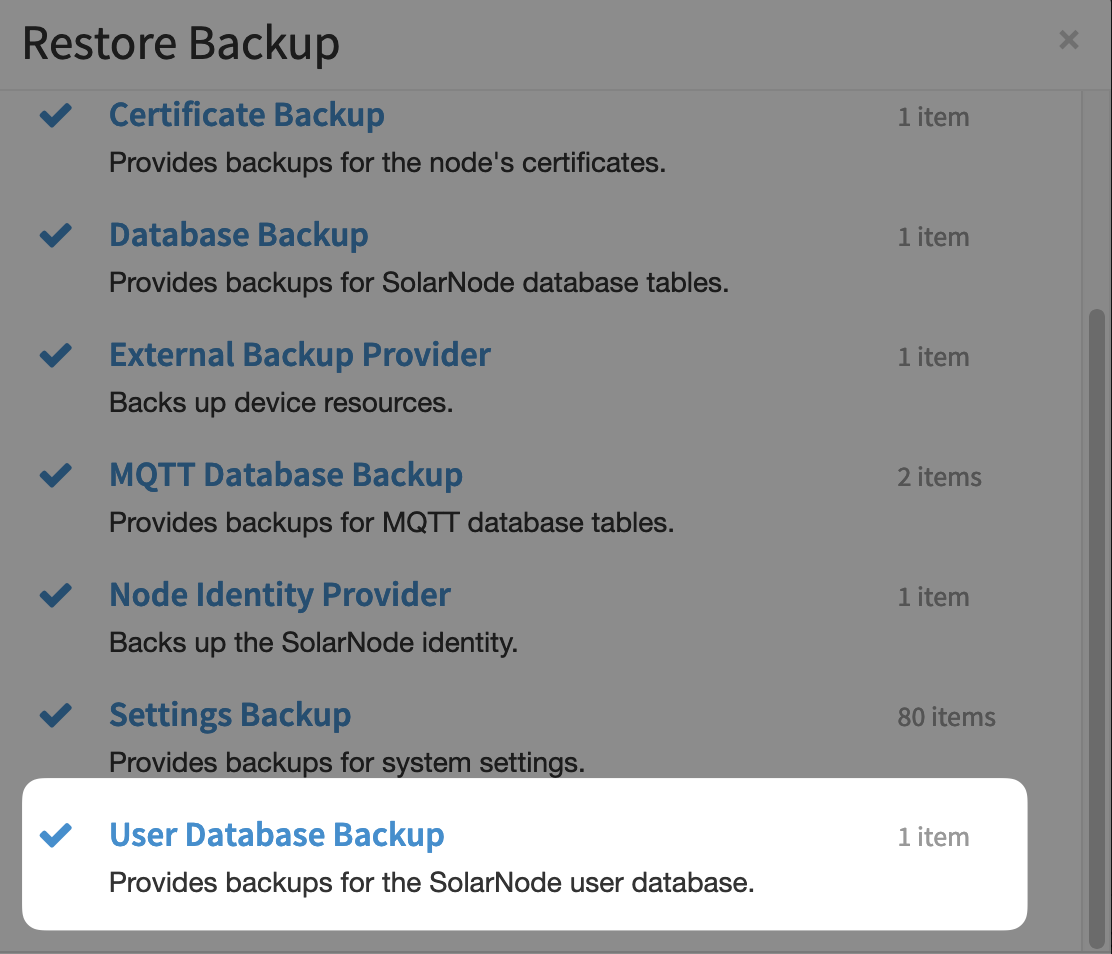Click '1 item' beside User Database Backup
The width and height of the screenshot is (1112, 954).
coord(933,837)
